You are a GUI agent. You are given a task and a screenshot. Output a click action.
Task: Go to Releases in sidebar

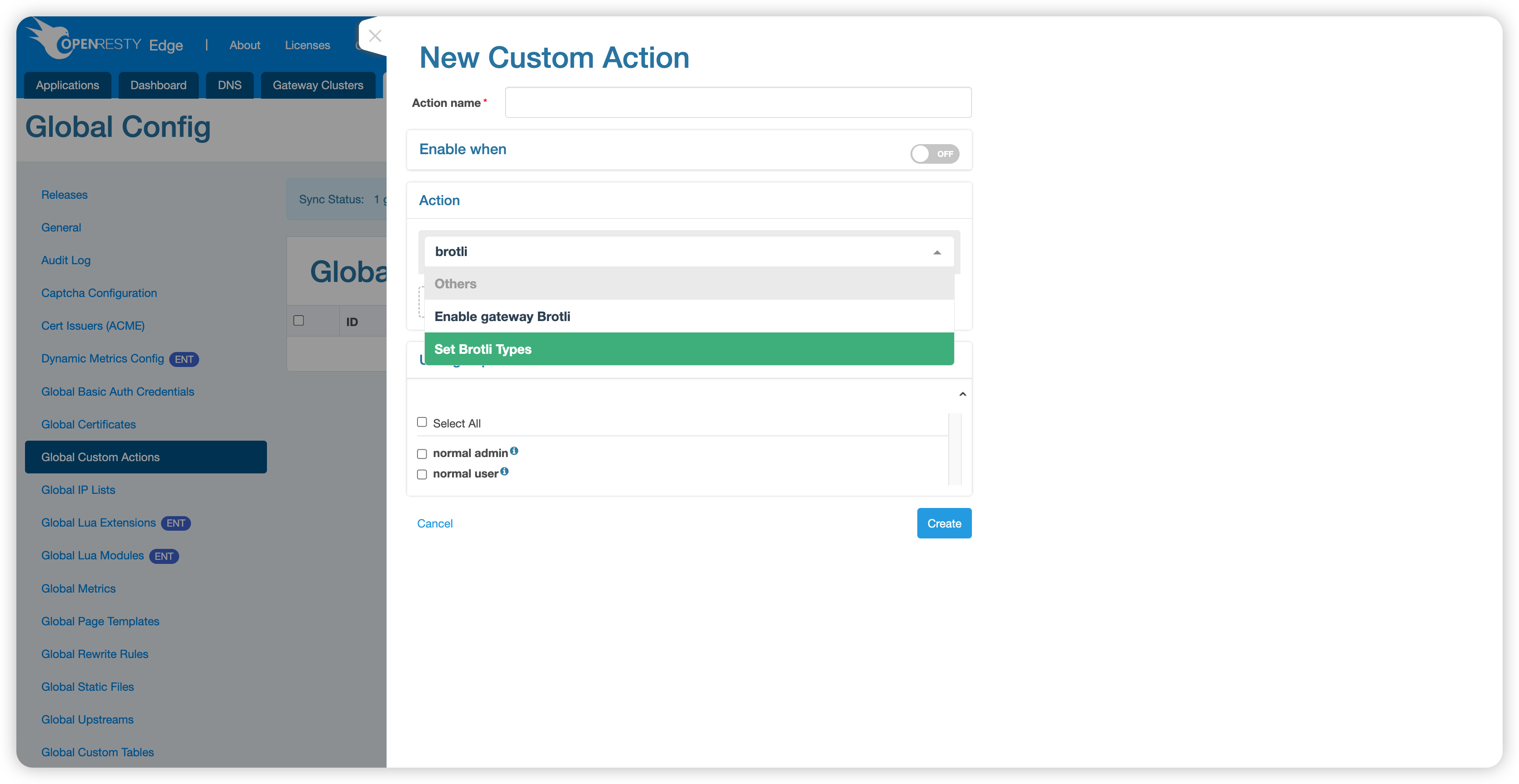click(64, 195)
